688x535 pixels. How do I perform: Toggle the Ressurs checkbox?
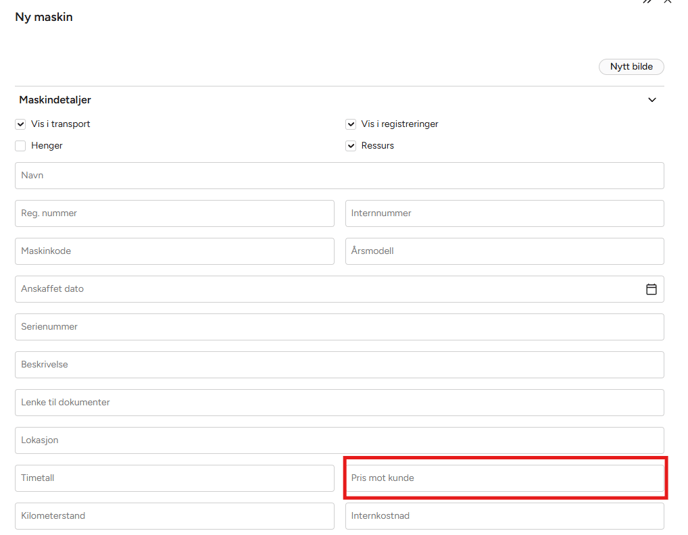point(351,146)
